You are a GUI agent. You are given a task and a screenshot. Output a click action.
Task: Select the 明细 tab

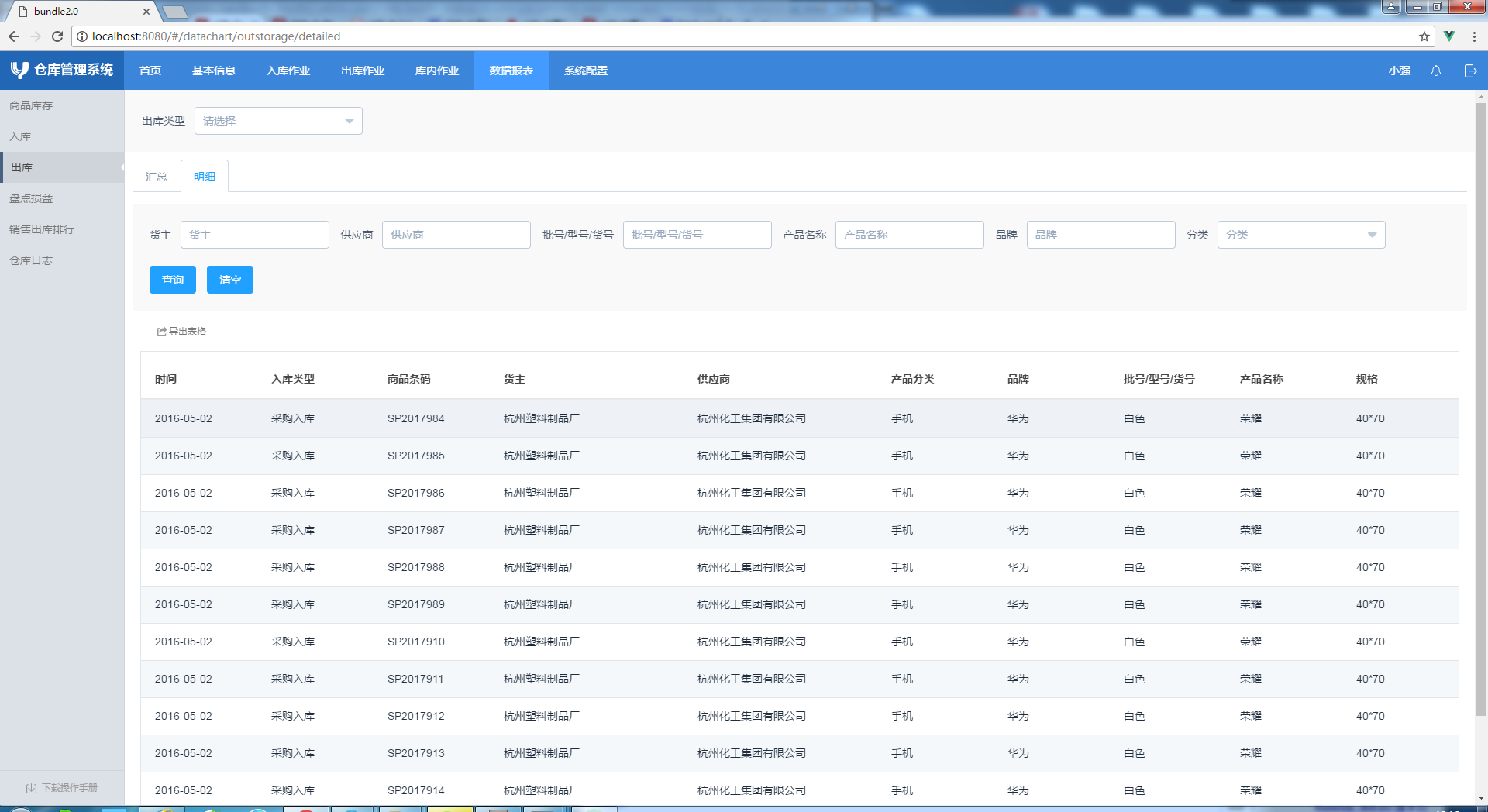205,177
